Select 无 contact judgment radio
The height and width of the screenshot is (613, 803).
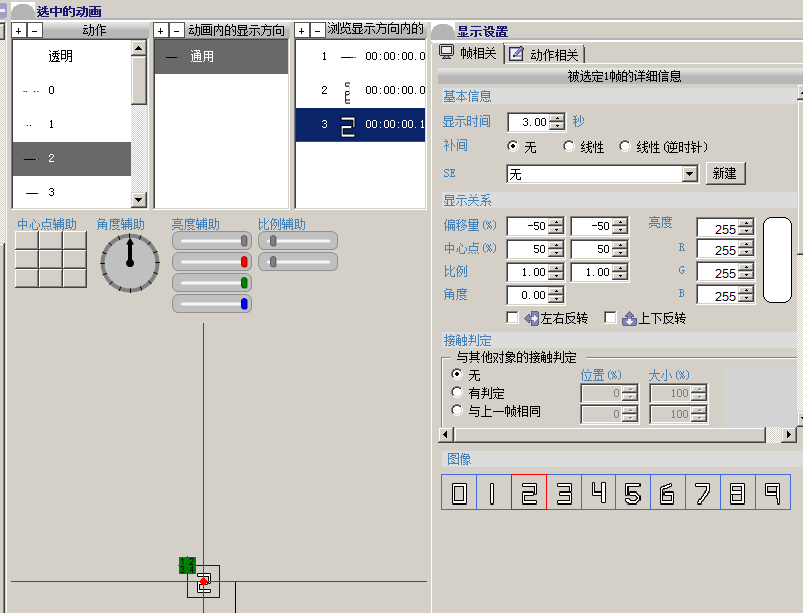457,374
